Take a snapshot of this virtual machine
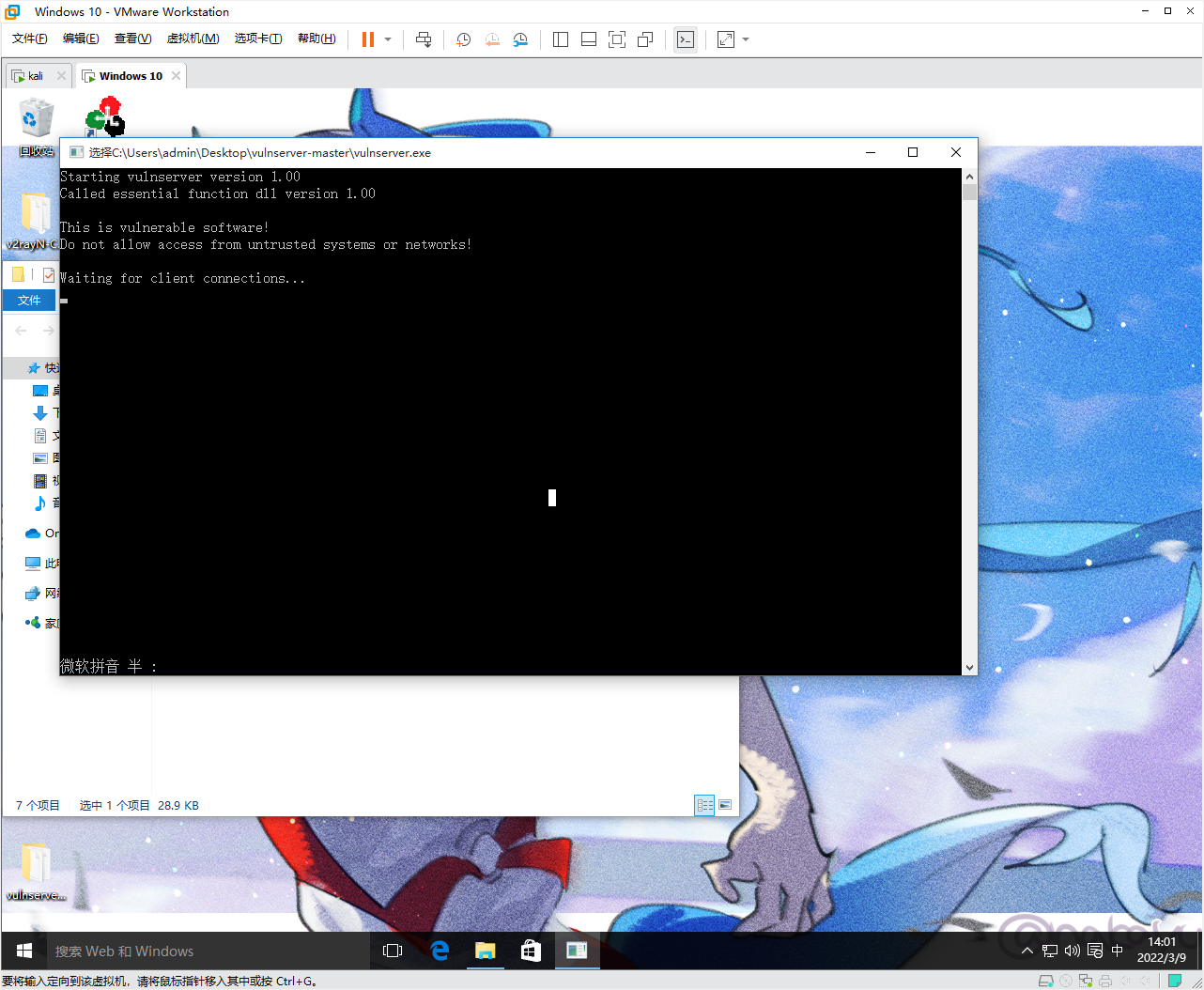 tap(463, 39)
